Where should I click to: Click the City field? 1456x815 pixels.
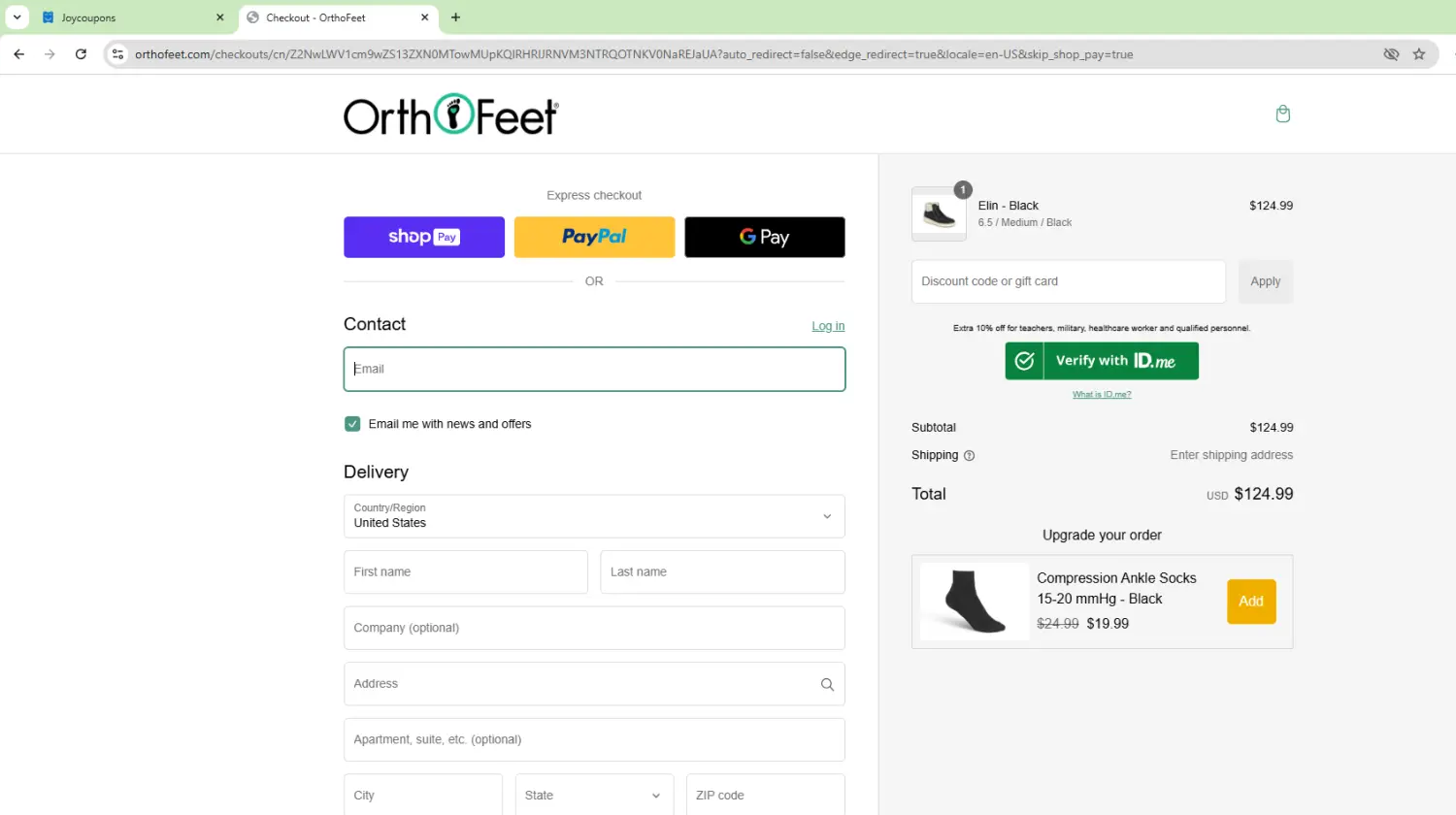[423, 795]
